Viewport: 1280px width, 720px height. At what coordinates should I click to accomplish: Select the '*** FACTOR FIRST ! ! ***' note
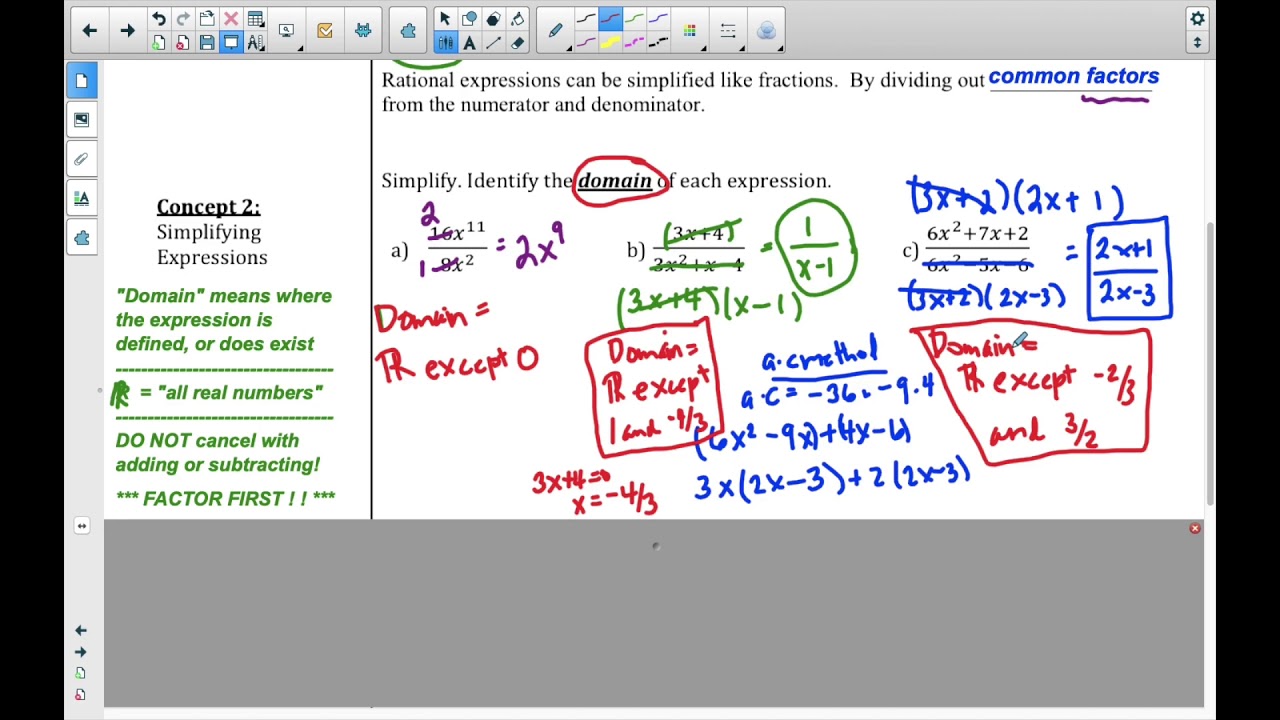[x=226, y=498]
